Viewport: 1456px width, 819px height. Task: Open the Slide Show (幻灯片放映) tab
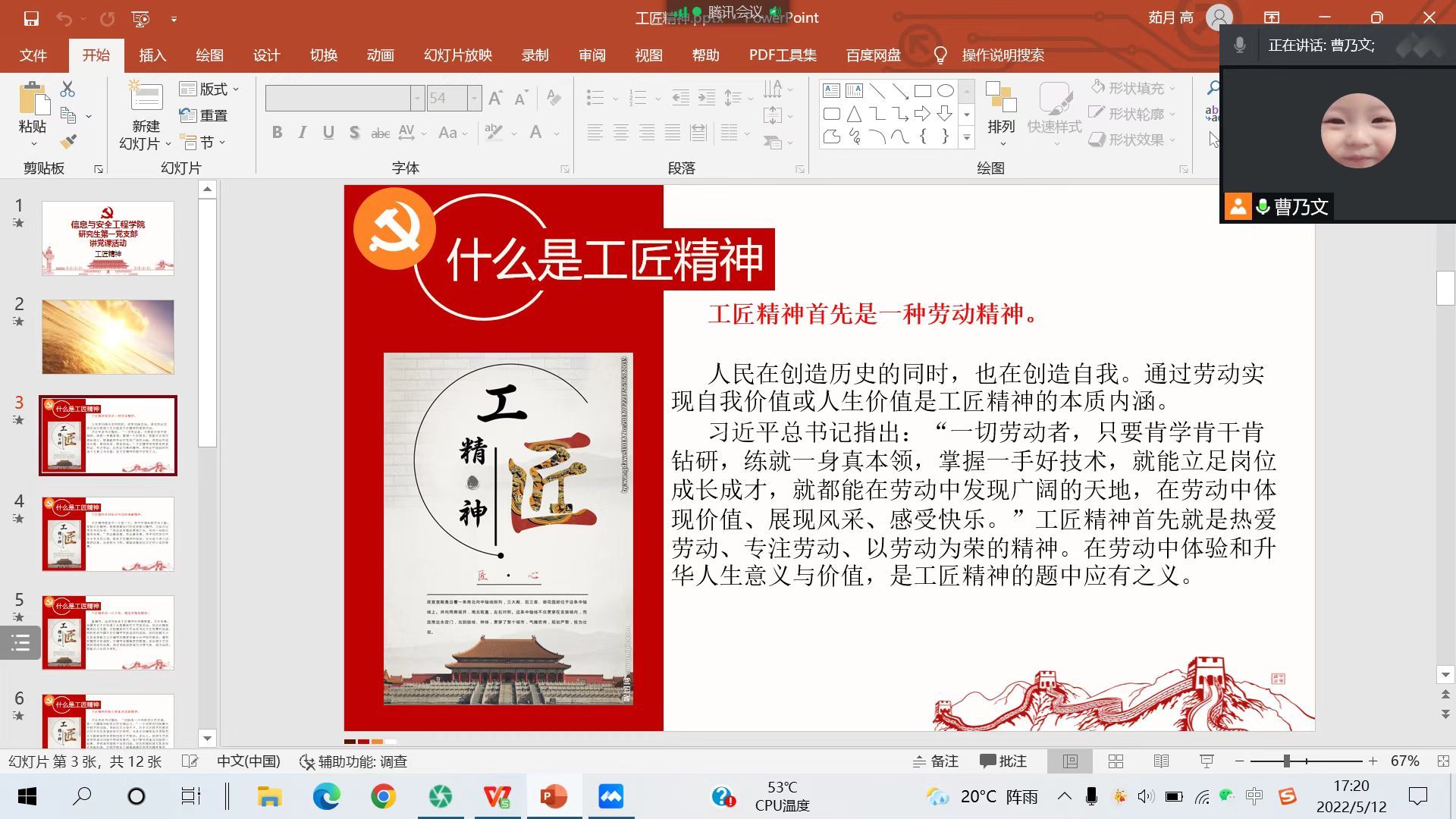coord(457,55)
